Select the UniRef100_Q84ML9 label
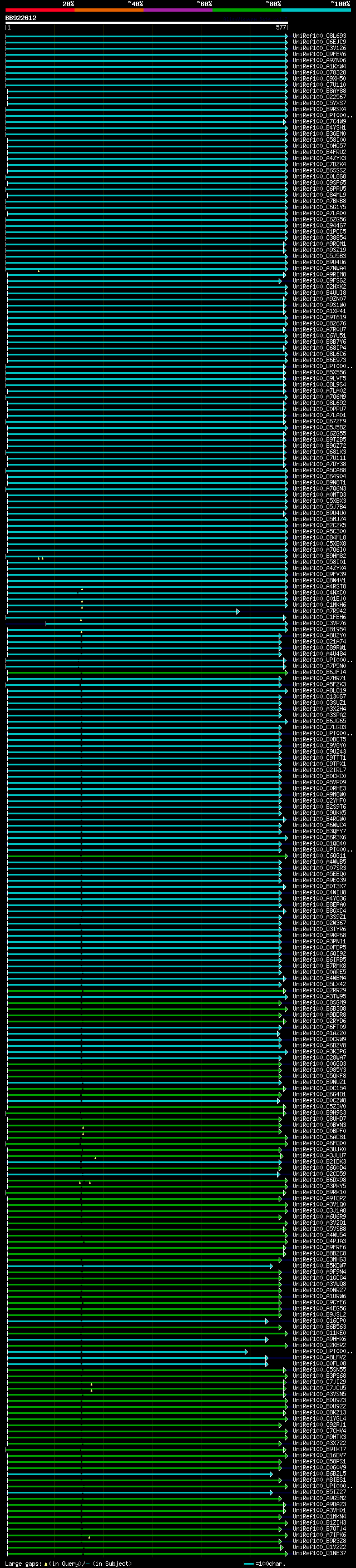The width and height of the screenshot is (356, 1568). [319, 195]
